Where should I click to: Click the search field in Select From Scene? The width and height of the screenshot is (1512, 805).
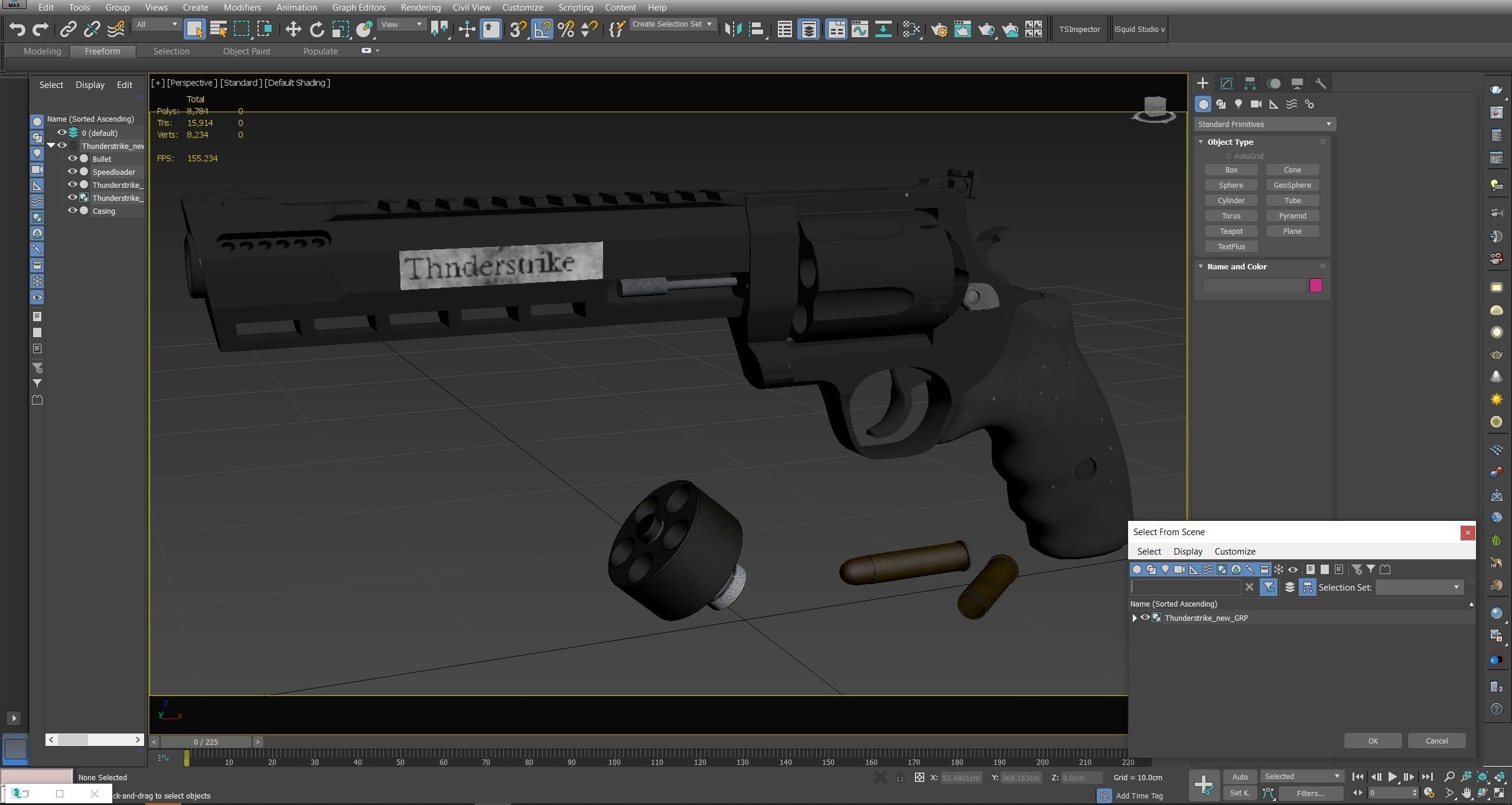pyautogui.click(x=1185, y=587)
